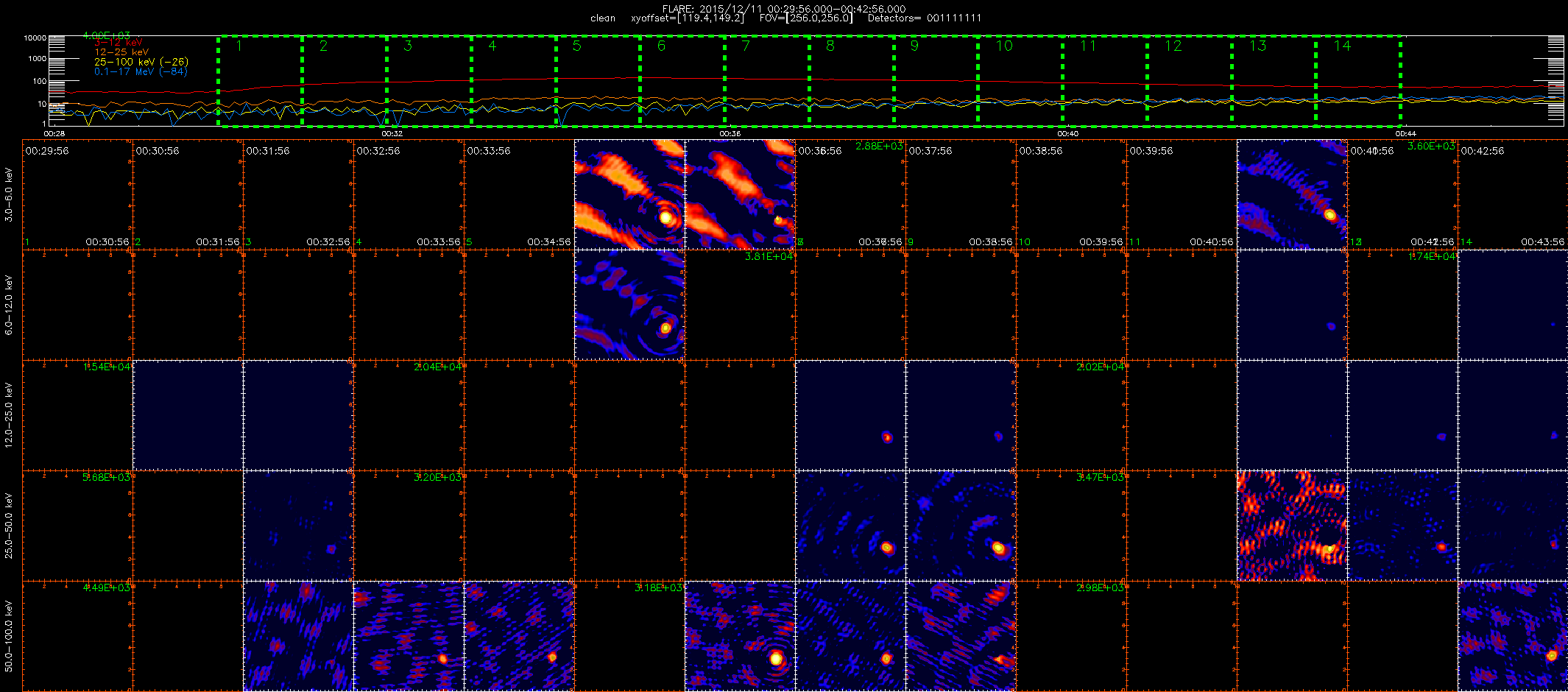Image resolution: width=1568 pixels, height=692 pixels.
Task: Select interval 13 in the light curve
Action: tap(1274, 81)
